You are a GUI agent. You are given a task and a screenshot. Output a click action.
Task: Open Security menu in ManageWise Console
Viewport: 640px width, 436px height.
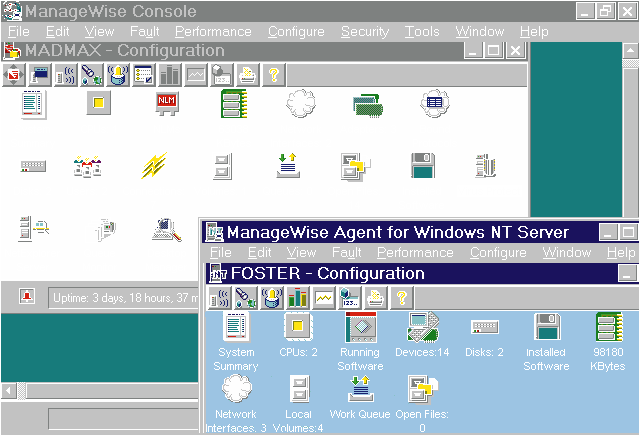click(x=365, y=32)
